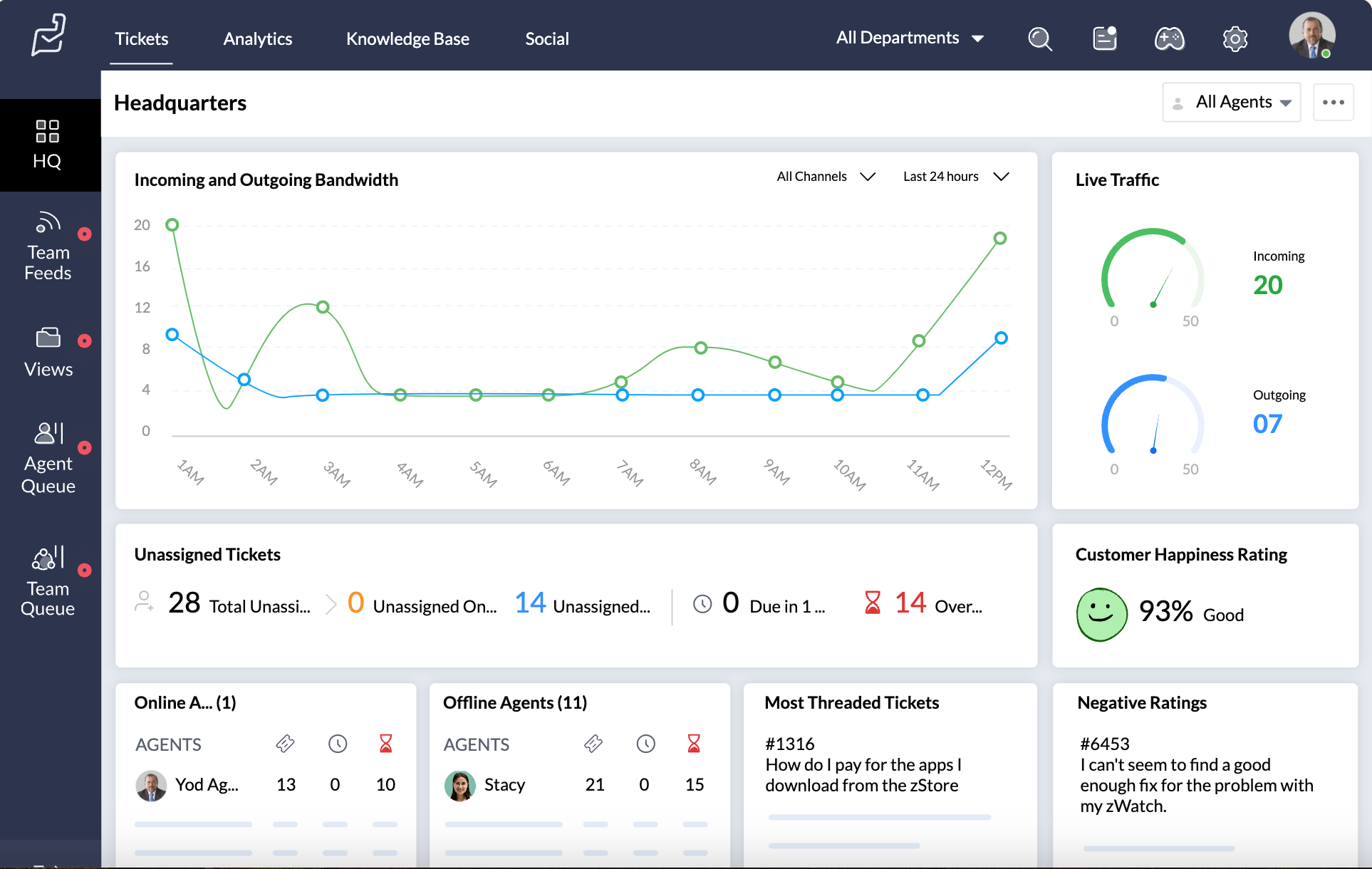
Task: Open the settings gear
Action: coord(1235,39)
